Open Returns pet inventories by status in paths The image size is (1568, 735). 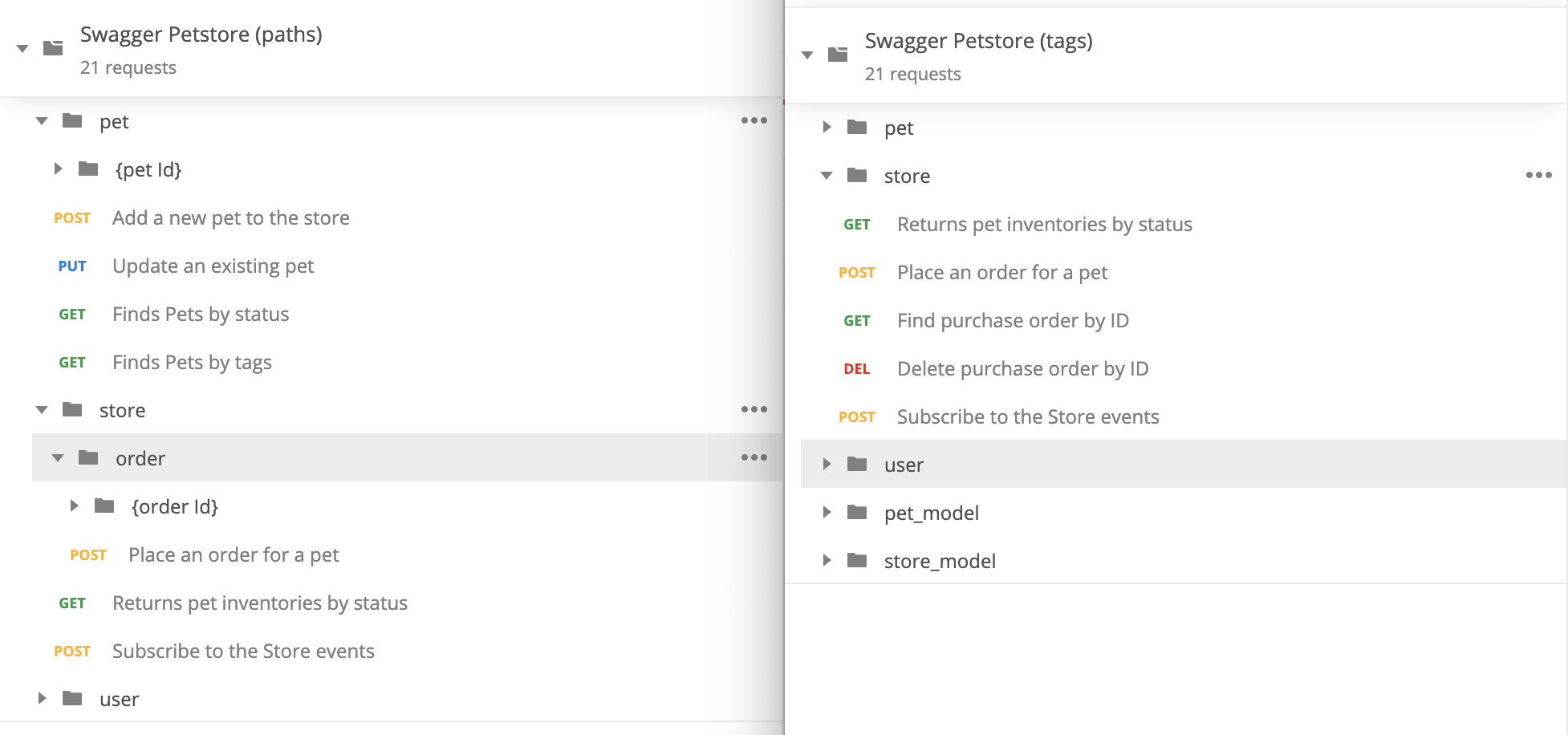pyautogui.click(x=260, y=603)
